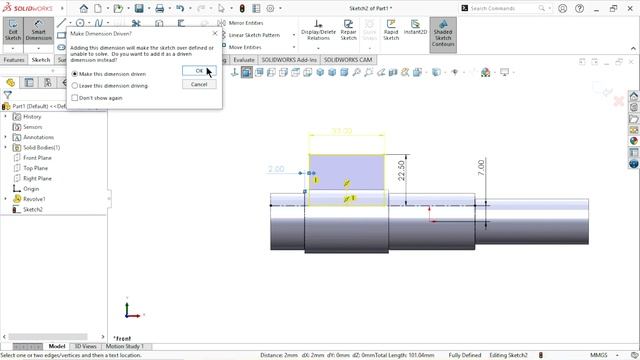Open the Linear Sketch Pattern dropdown arrow

[294, 35]
